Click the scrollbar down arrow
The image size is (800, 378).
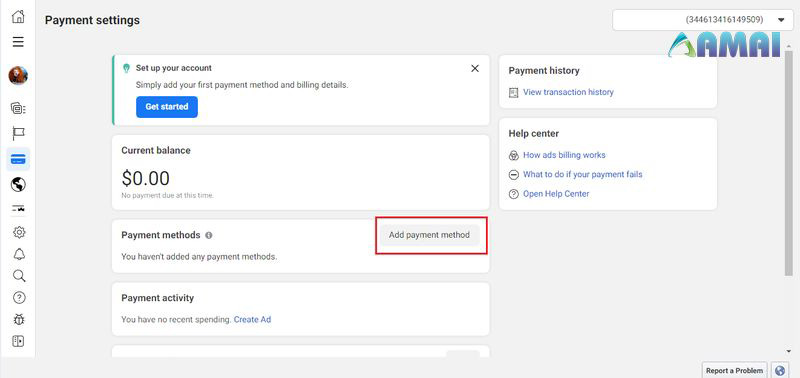click(789, 351)
